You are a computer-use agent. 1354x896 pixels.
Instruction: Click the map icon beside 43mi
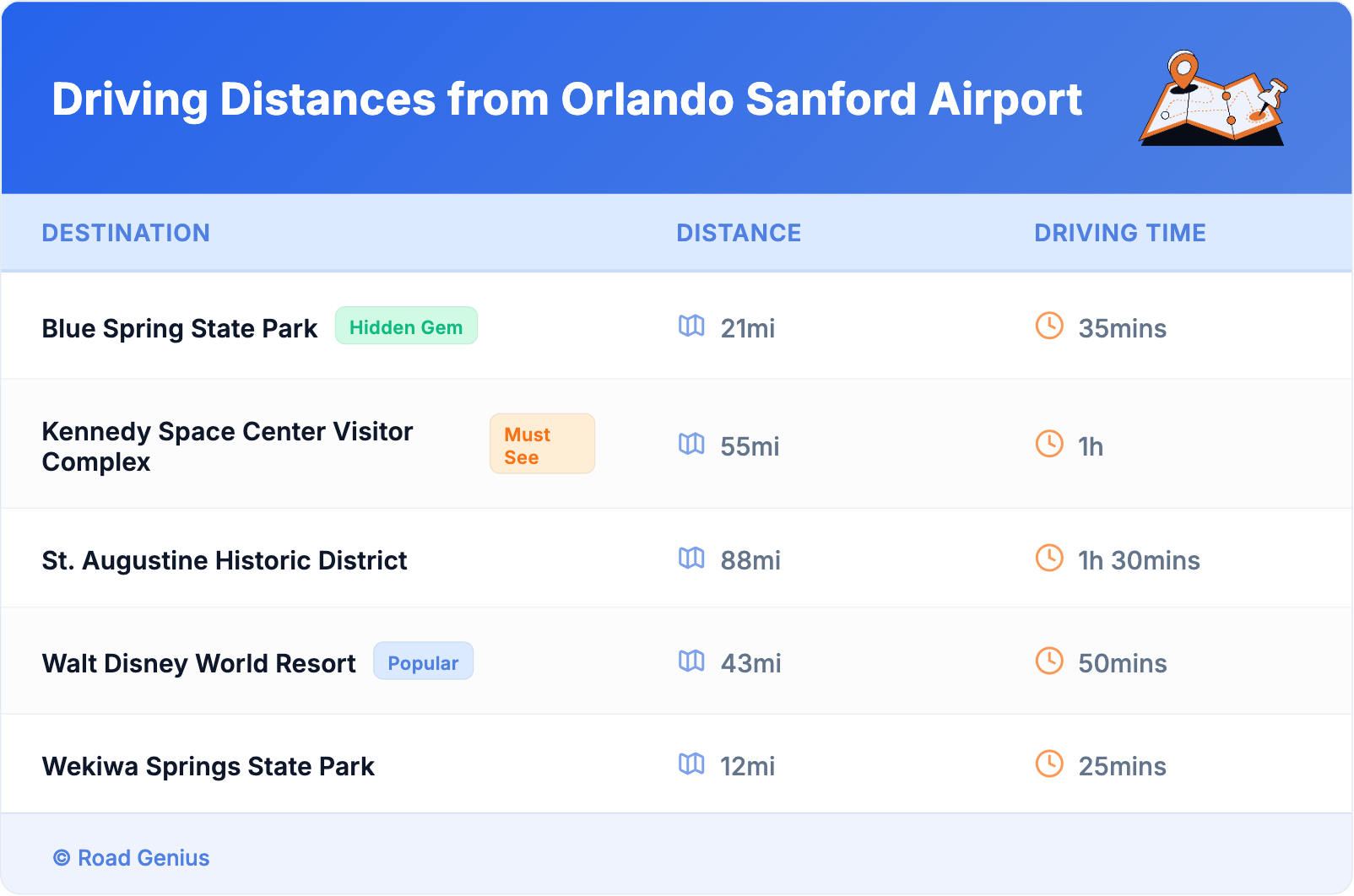click(691, 661)
